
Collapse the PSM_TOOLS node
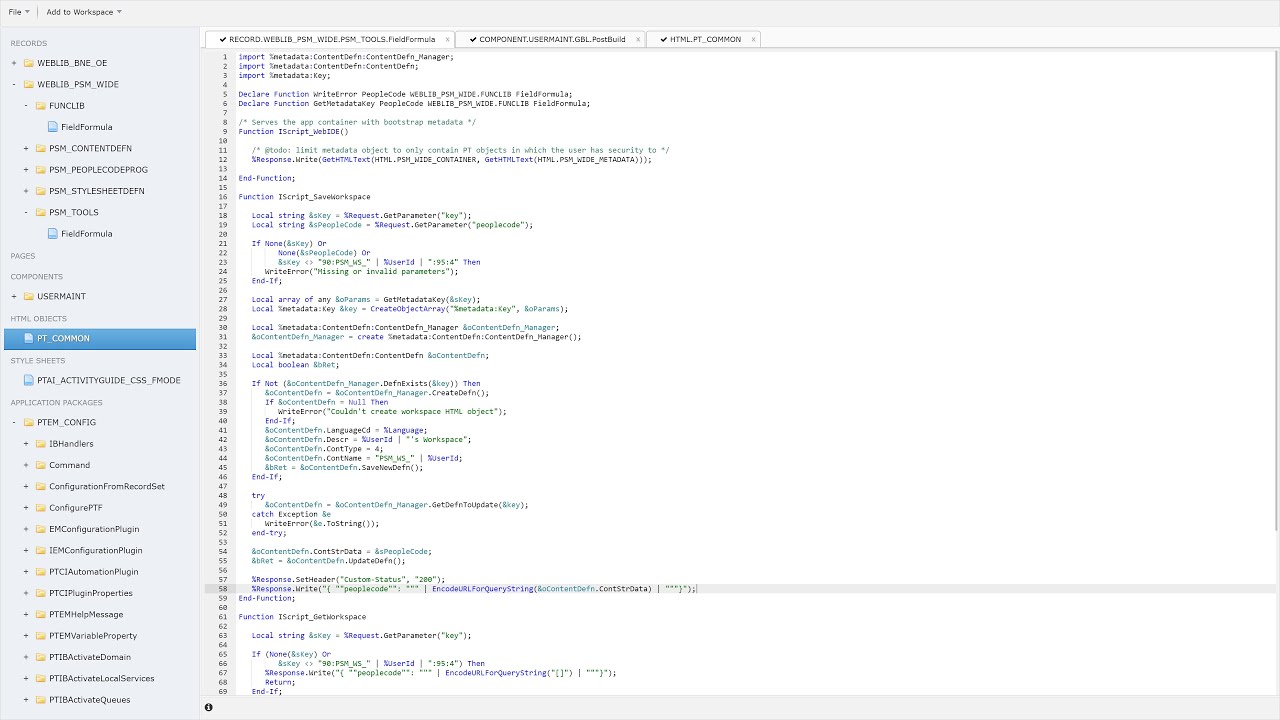26,212
